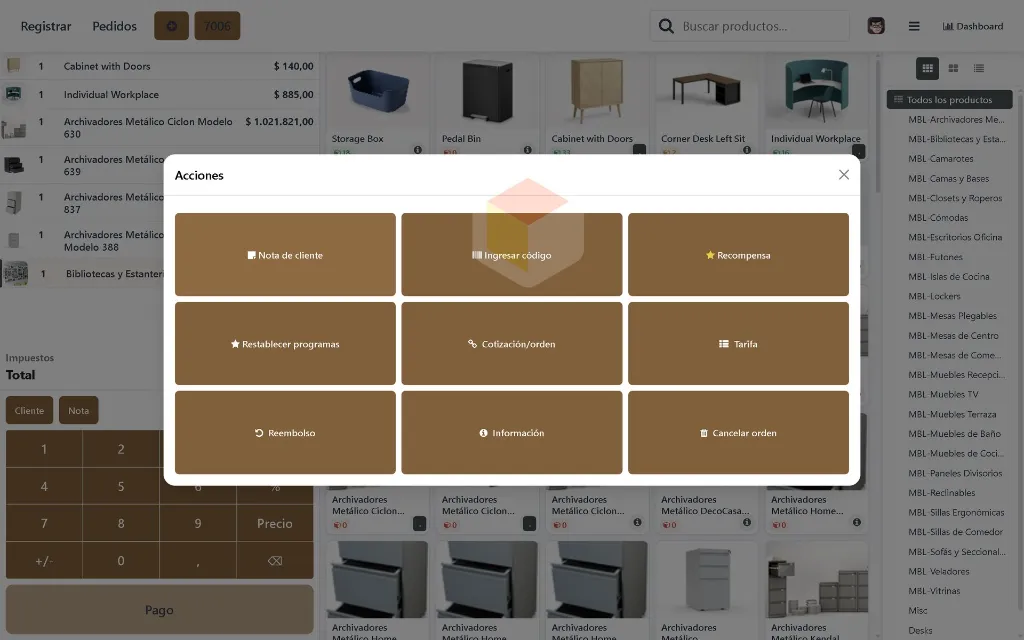Image resolution: width=1024 pixels, height=640 pixels.
Task: Click Restablecer programas button
Action: point(285,344)
